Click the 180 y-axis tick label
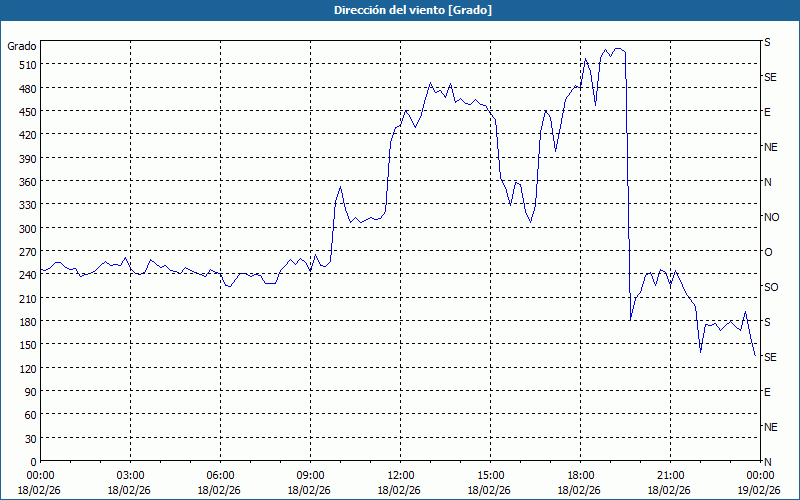 (28, 322)
